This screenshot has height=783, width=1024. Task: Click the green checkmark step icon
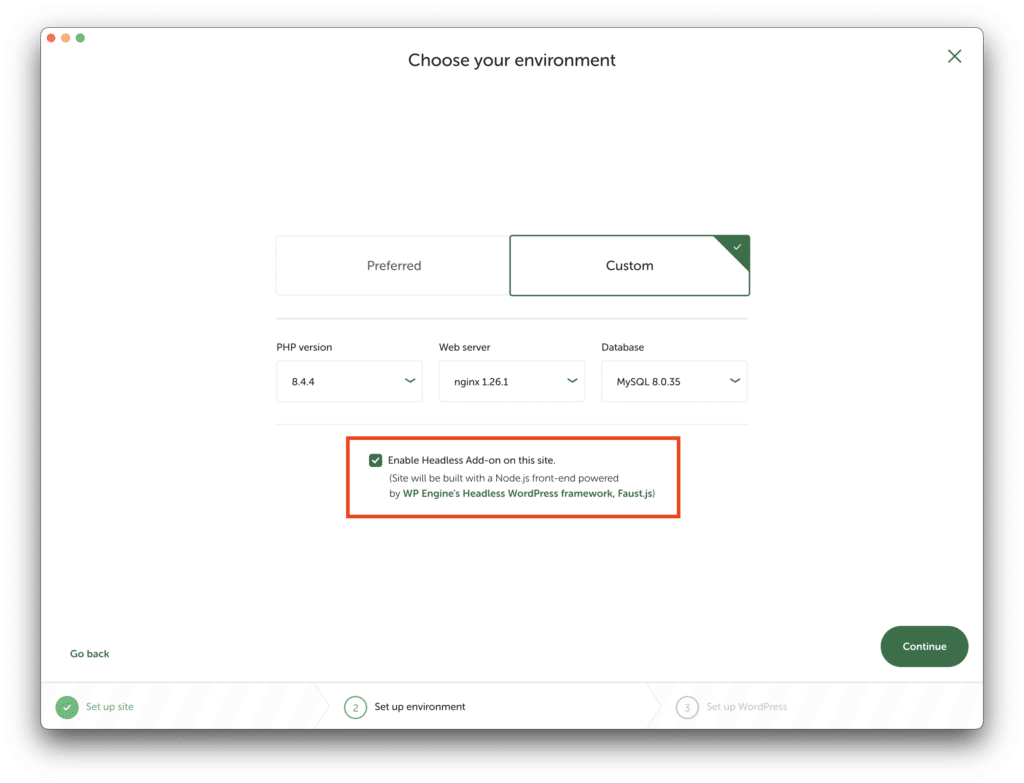point(67,707)
